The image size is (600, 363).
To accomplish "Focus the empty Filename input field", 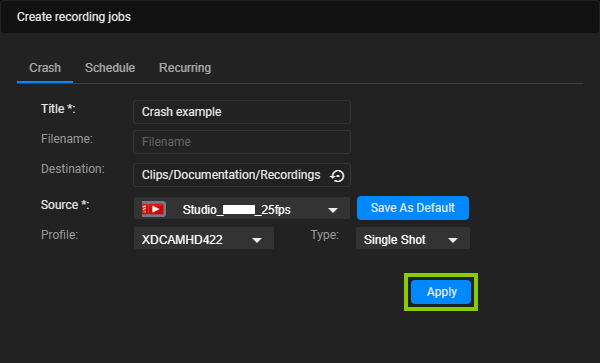I will (242, 142).
